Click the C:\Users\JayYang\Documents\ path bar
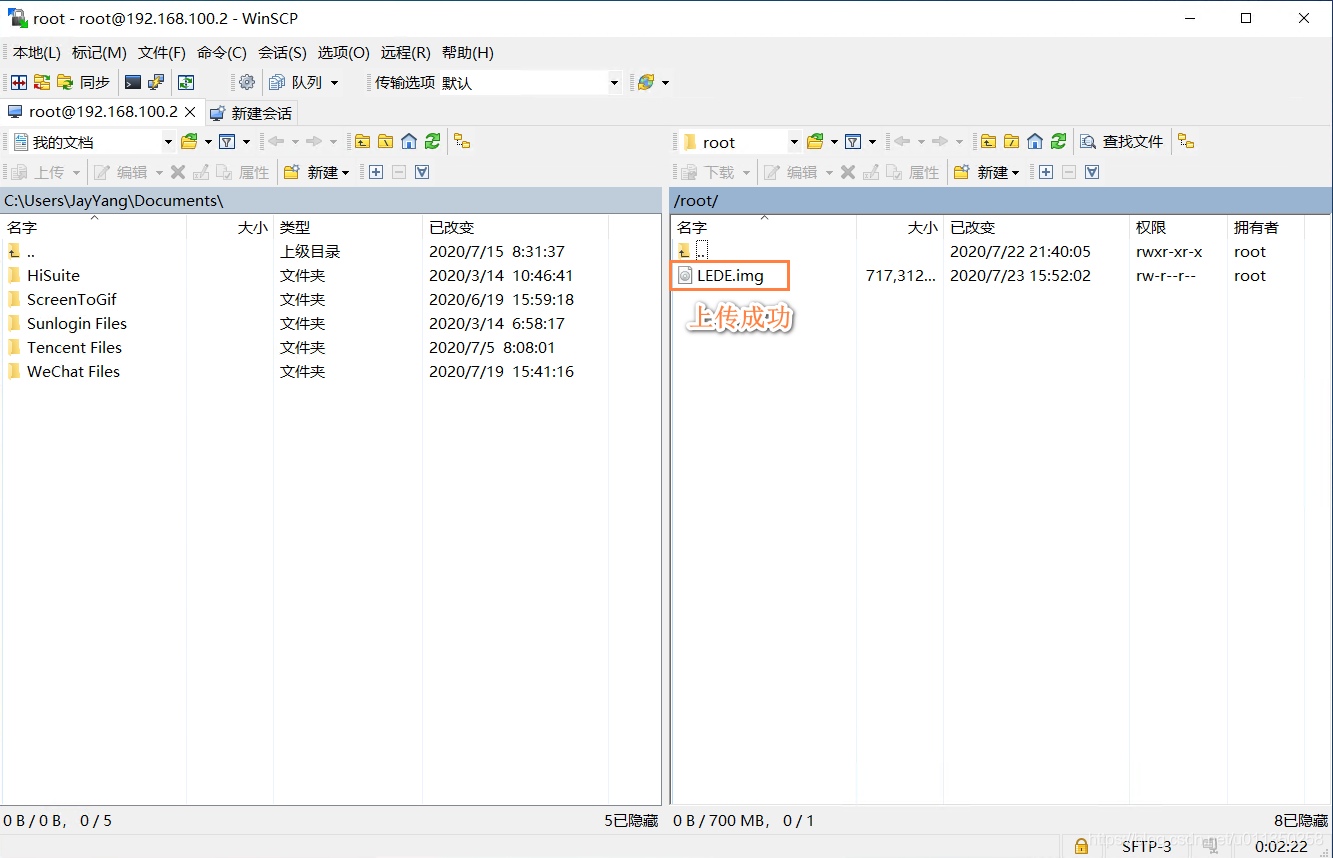Viewport: 1333px width, 858px height. pyautogui.click(x=330, y=201)
